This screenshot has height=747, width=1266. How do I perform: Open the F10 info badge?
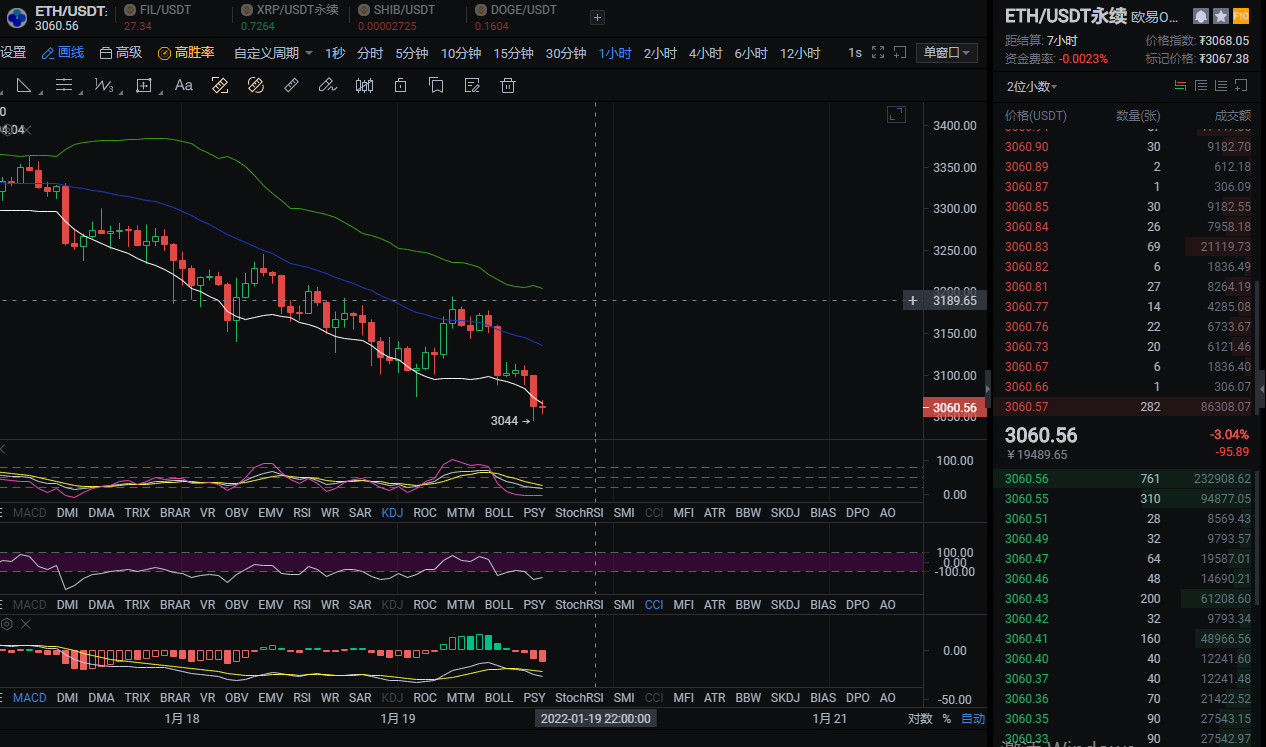tap(1241, 17)
